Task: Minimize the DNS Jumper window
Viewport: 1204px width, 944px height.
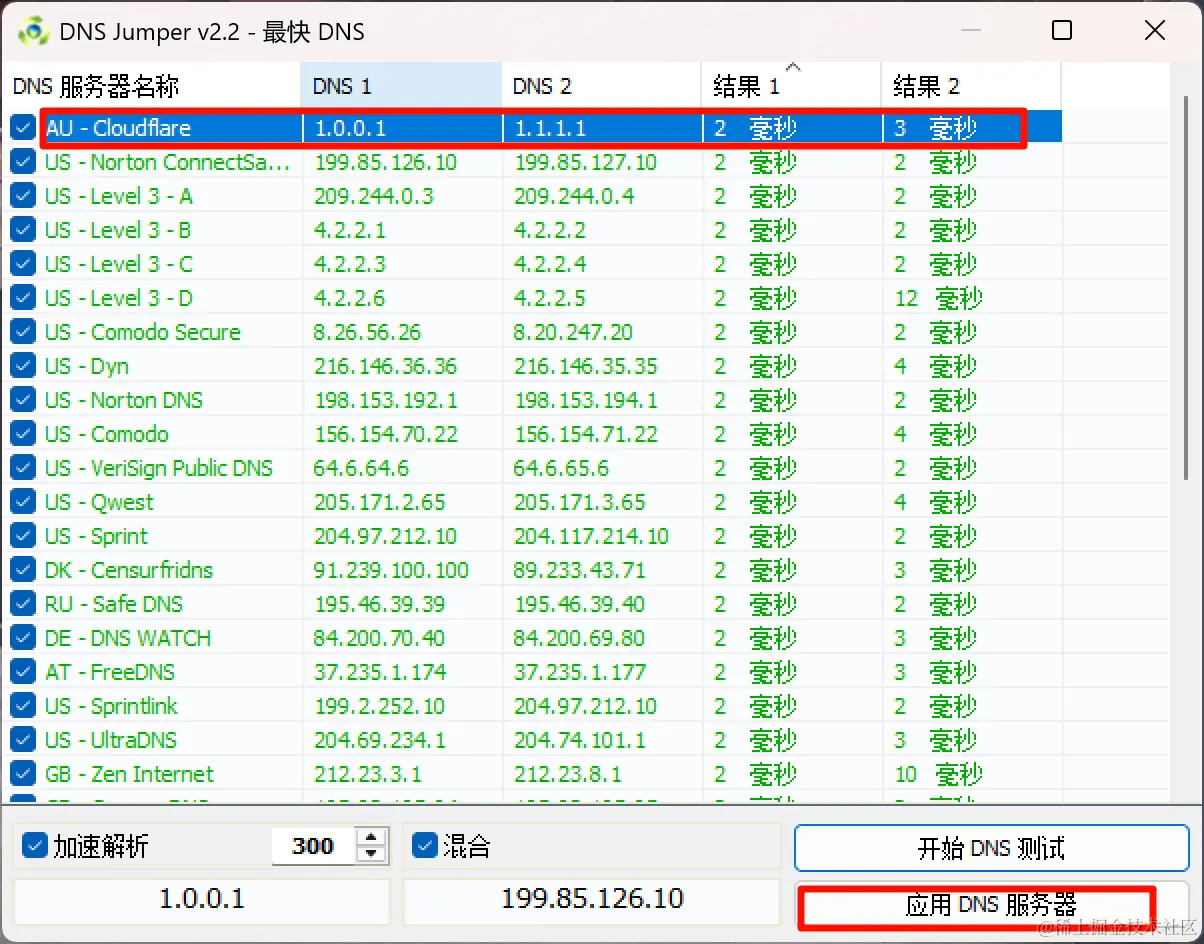Action: (969, 31)
